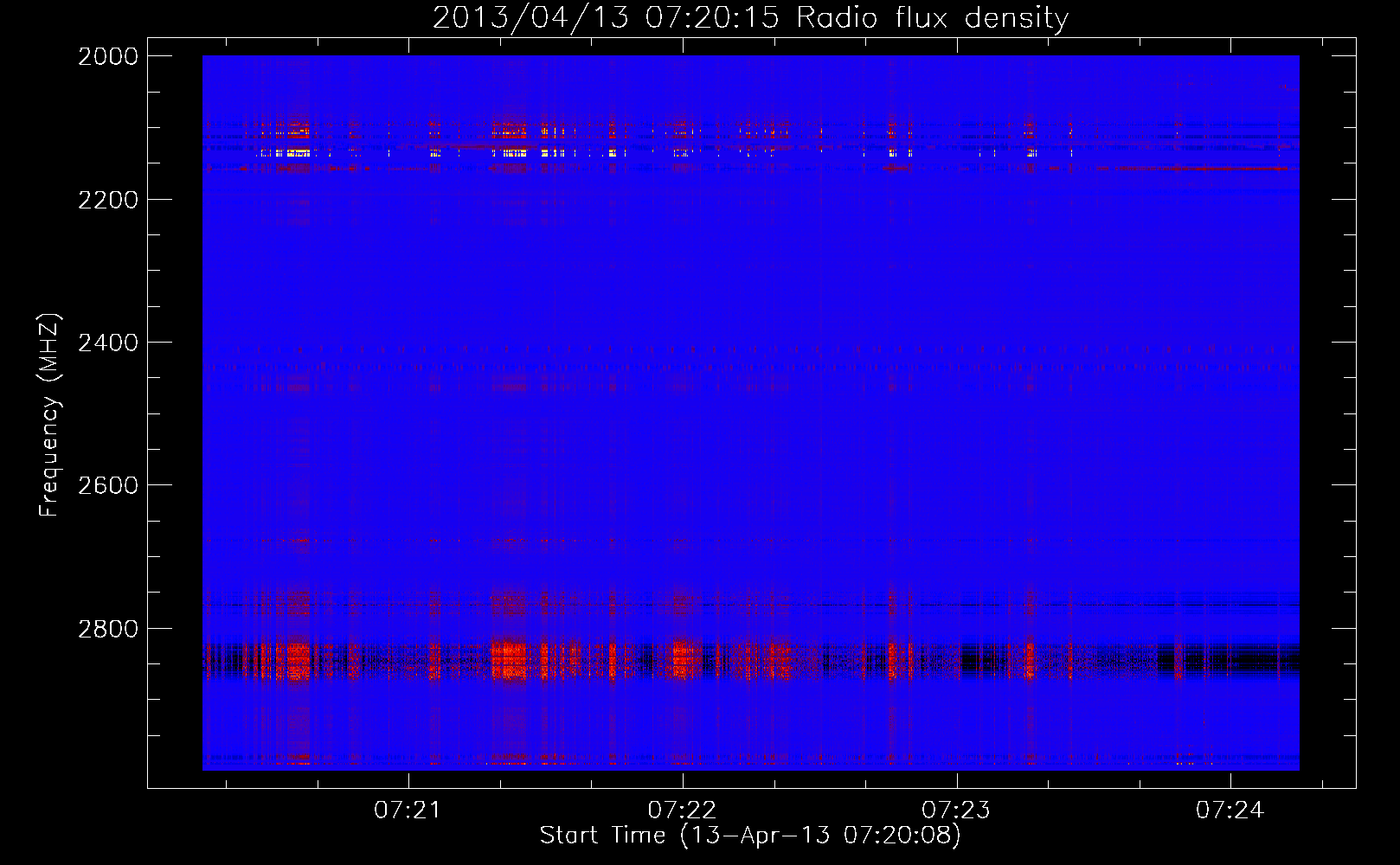Select the 2000 frequency tick label
Viewport: 1400px width, 865px height.
pyautogui.click(x=108, y=56)
